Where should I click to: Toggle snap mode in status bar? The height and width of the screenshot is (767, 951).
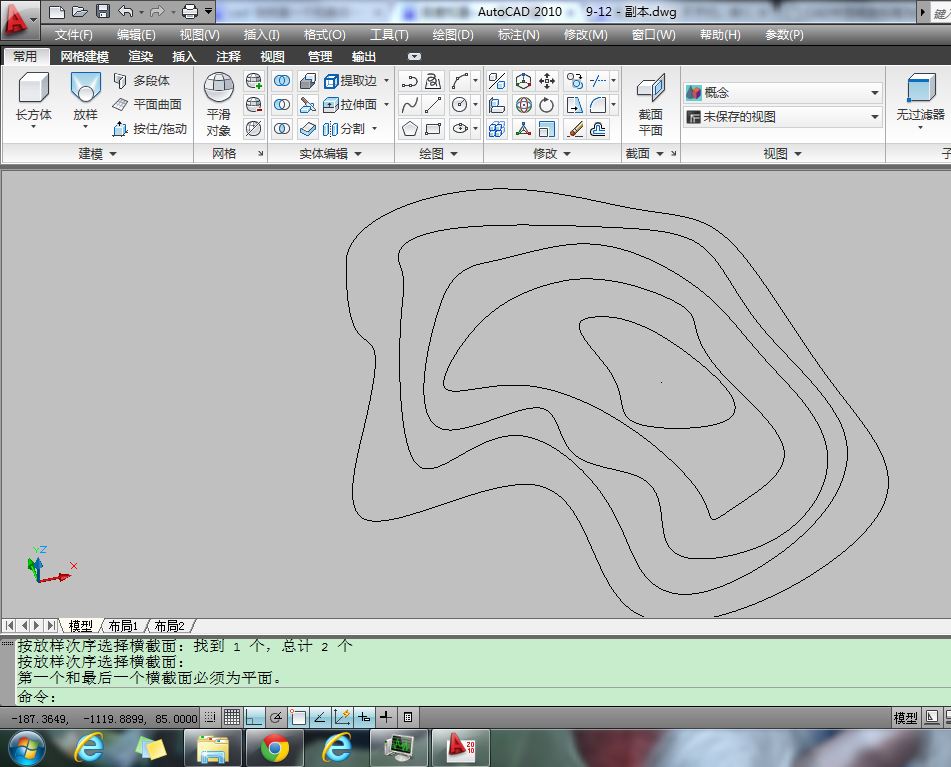point(210,718)
